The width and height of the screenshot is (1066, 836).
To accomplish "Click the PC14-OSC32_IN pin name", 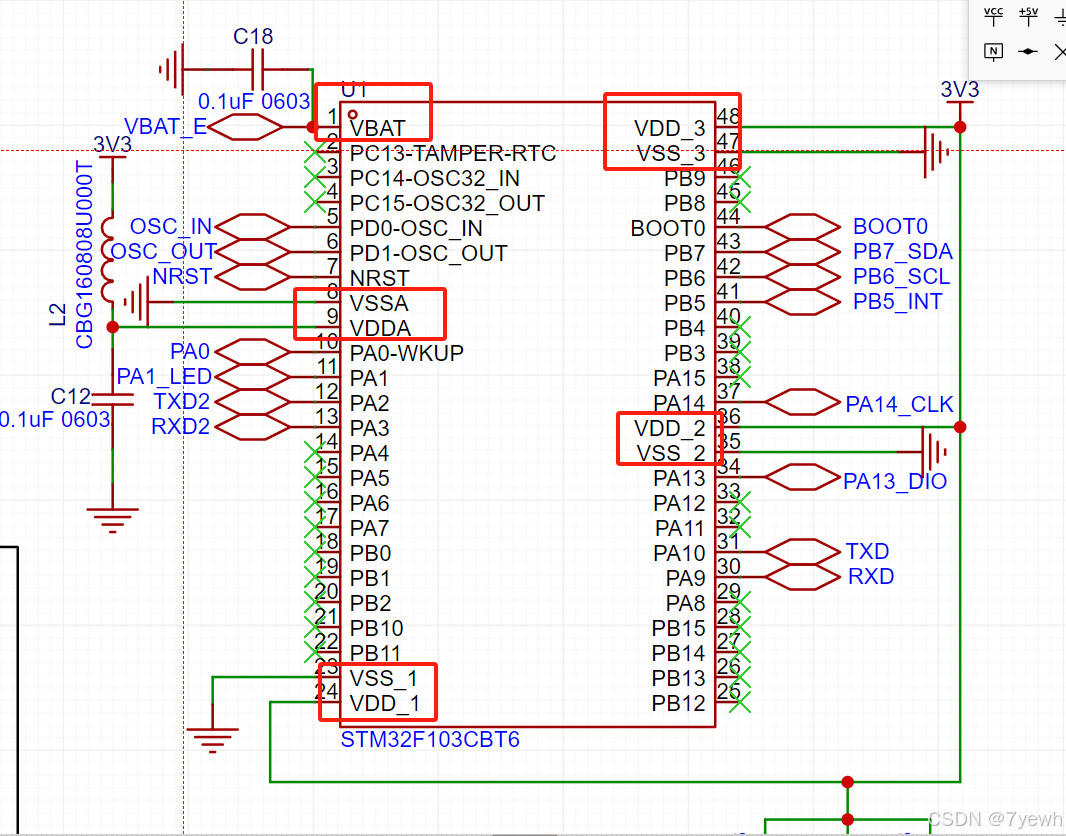I will (434, 179).
